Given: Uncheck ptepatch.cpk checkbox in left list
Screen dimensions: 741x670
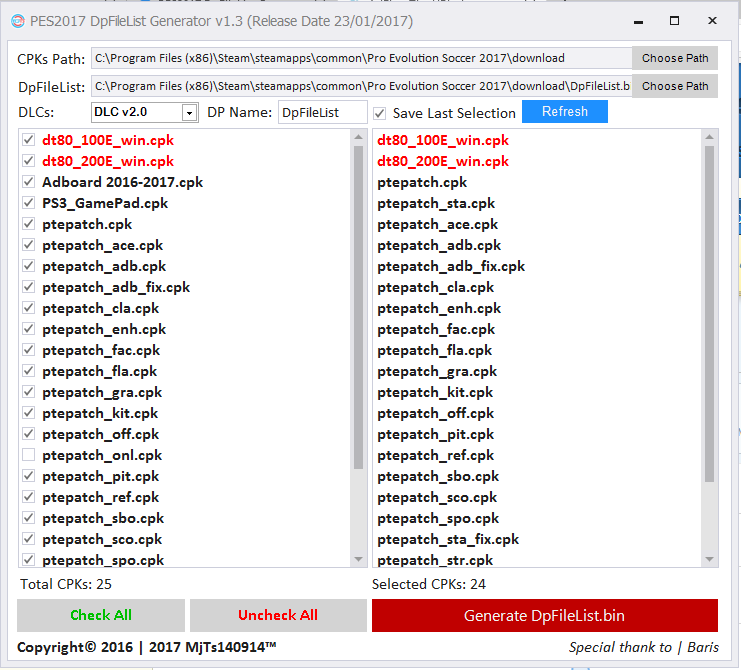Looking at the screenshot, I should tap(28, 224).
